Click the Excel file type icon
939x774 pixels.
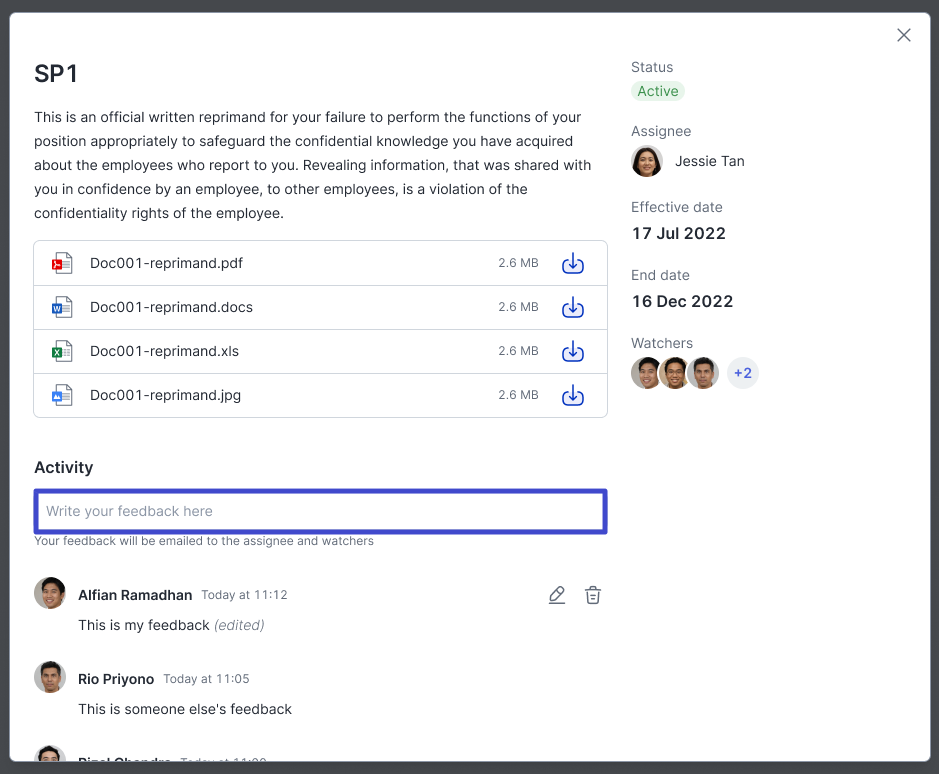(62, 352)
